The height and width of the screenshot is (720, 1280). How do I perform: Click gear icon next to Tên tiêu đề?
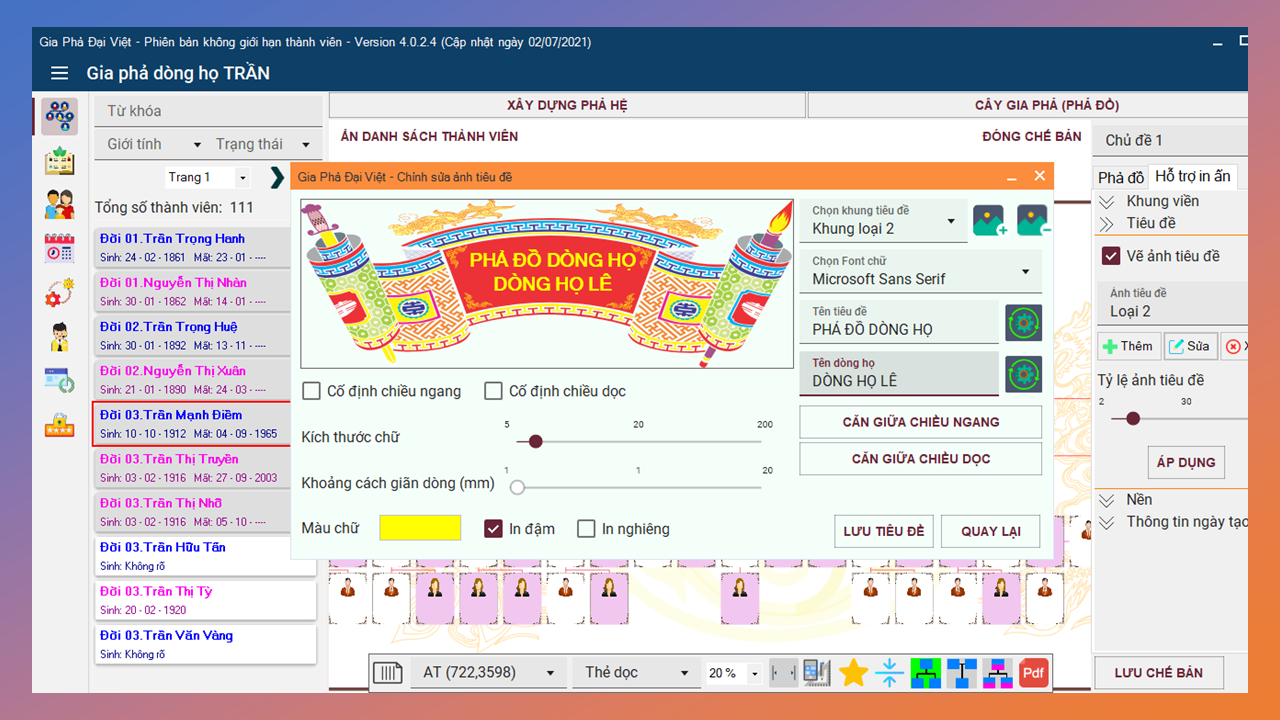pos(1023,323)
